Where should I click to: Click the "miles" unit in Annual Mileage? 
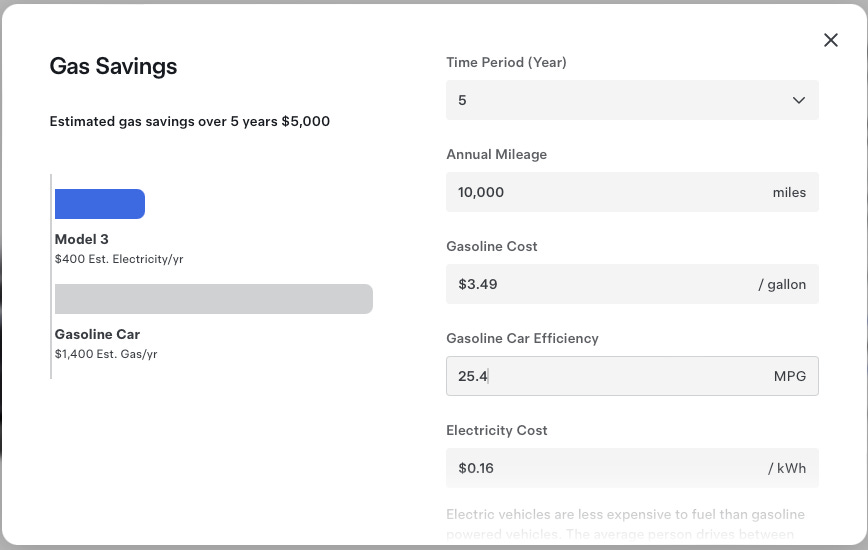coord(789,192)
